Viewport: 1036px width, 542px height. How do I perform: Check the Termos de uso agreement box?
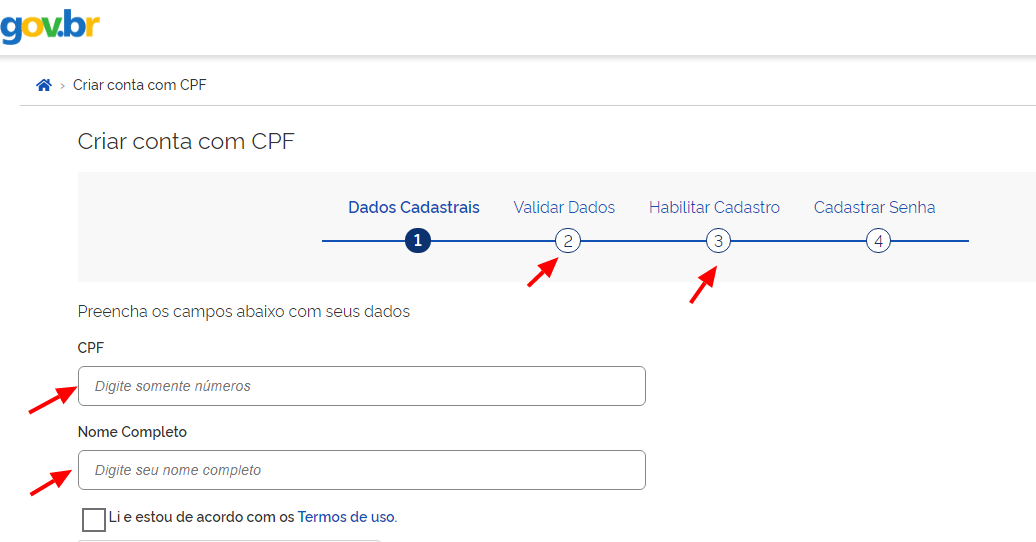(x=94, y=520)
